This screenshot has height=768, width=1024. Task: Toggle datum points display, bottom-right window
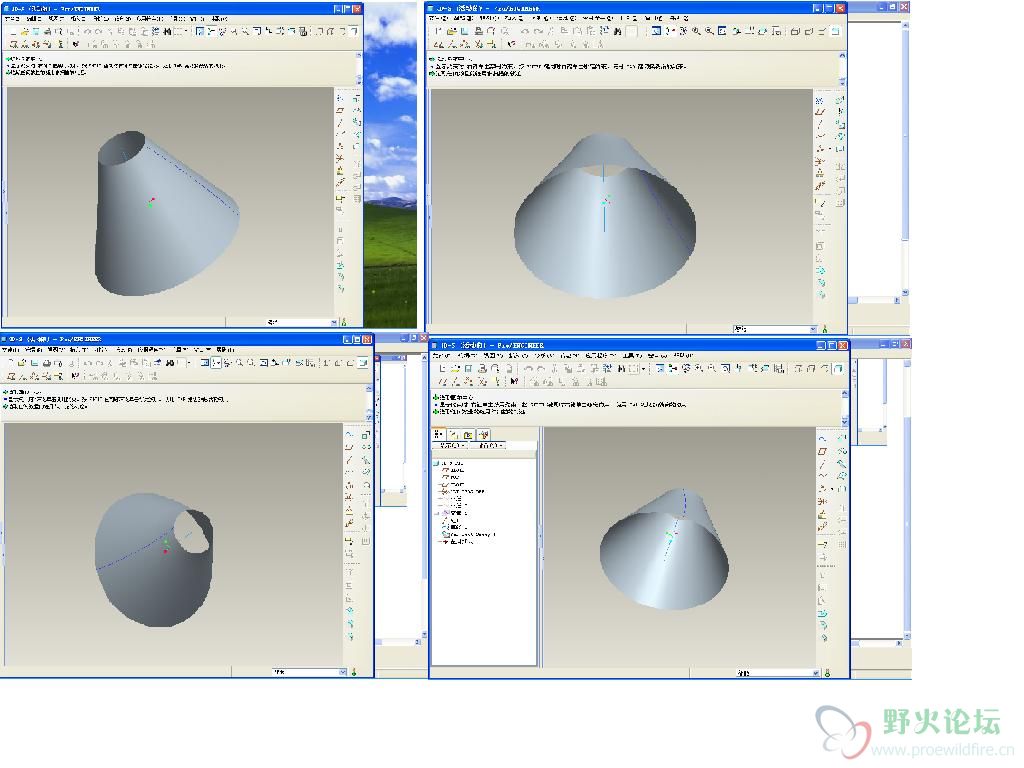click(468, 381)
